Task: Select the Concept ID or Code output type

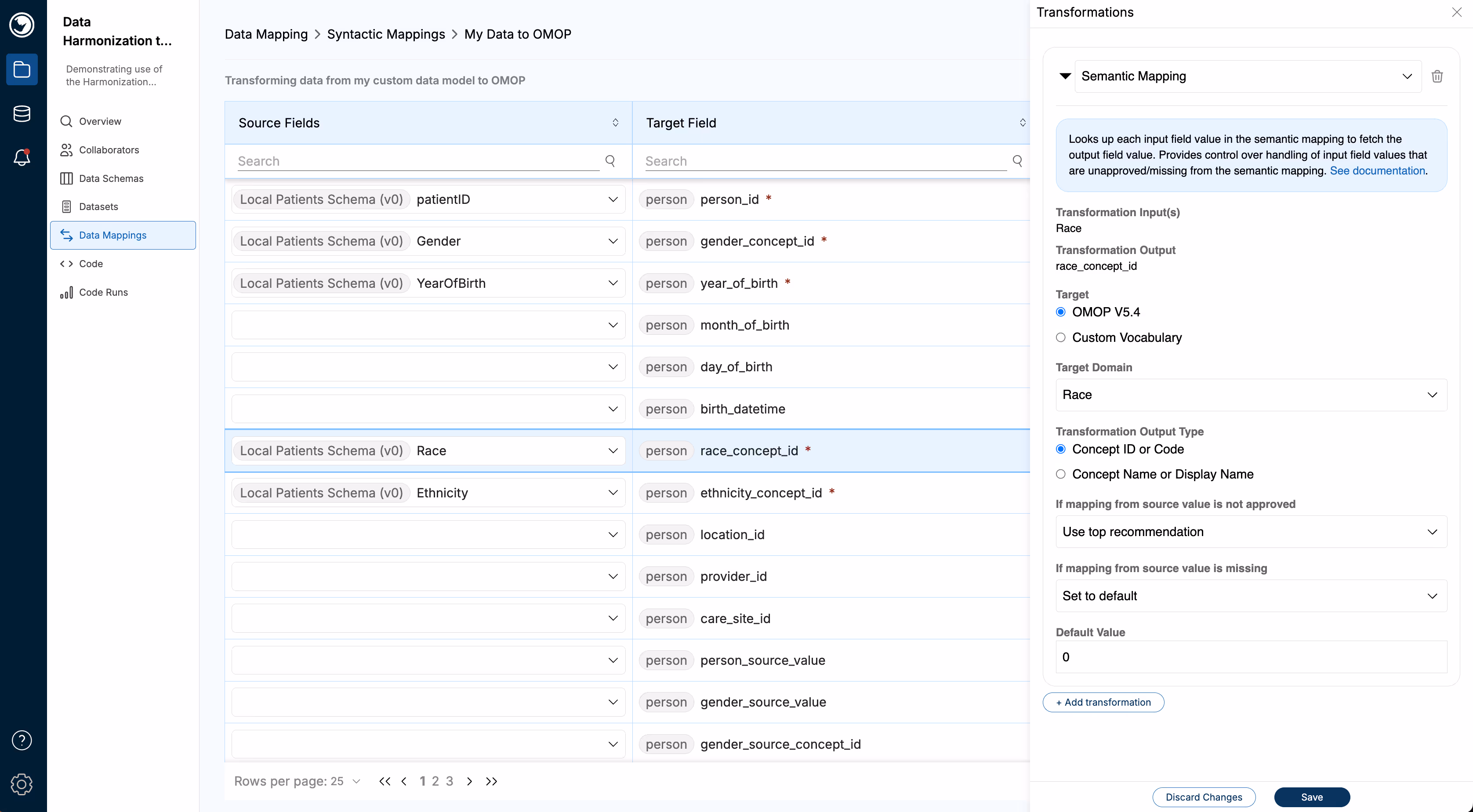Action: coord(1061,449)
